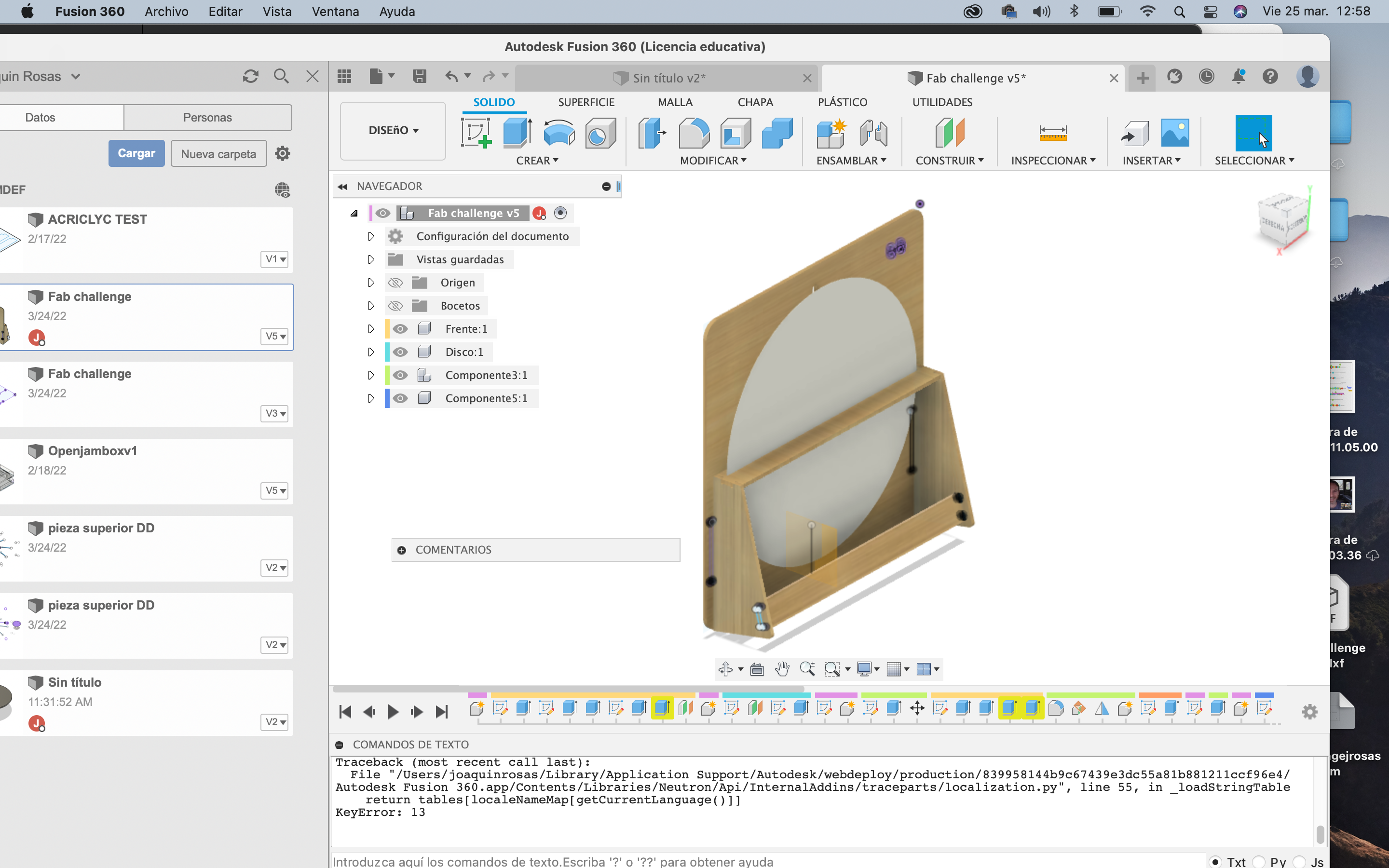The width and height of the screenshot is (1389, 868).
Task: Open the Archivo menu
Action: click(166, 12)
